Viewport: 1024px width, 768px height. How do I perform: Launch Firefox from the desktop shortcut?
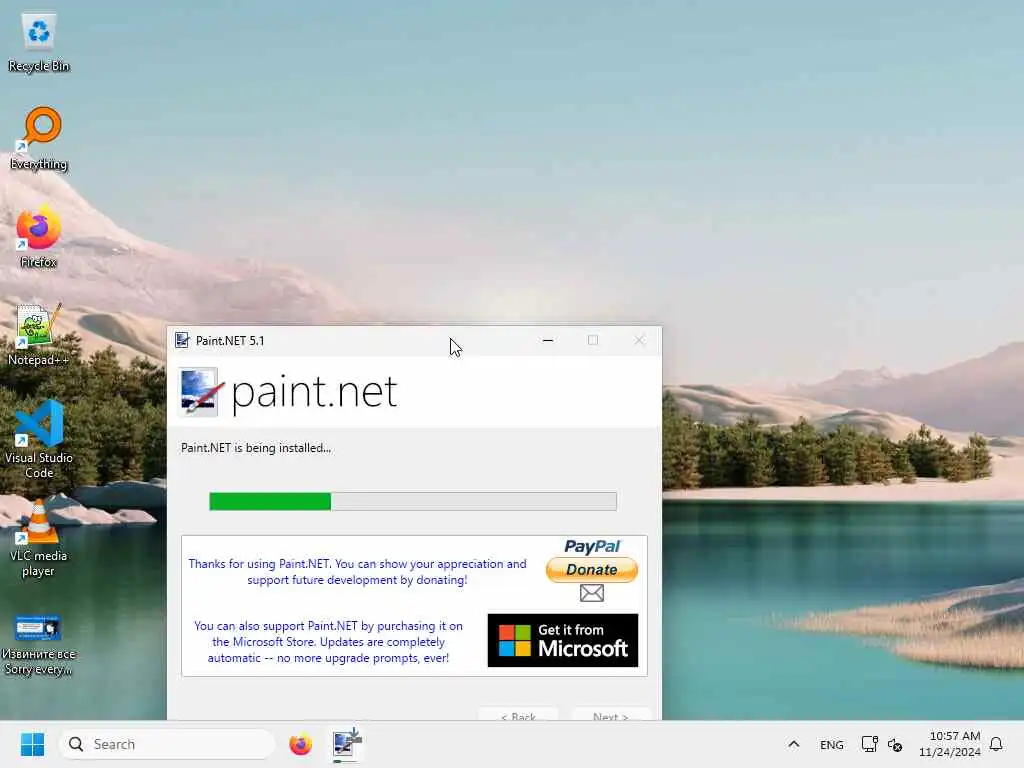39,236
